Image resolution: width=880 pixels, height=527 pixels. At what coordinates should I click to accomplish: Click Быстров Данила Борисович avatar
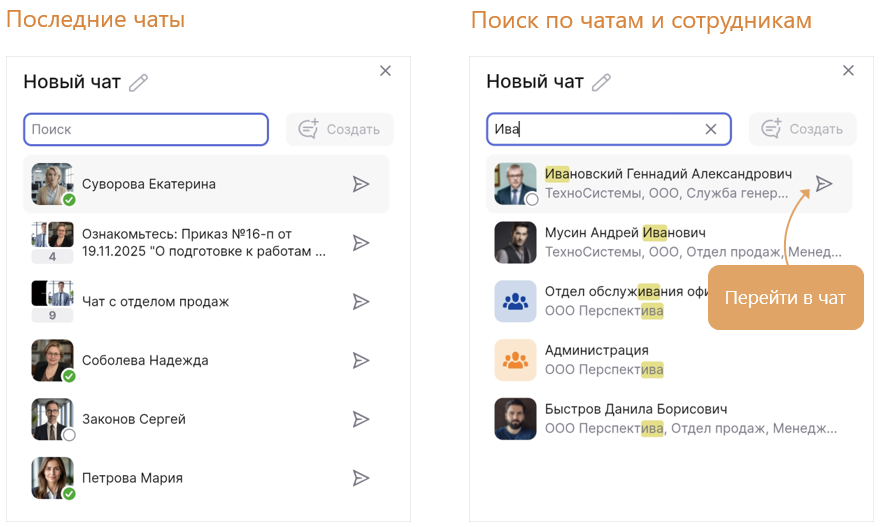[515, 419]
